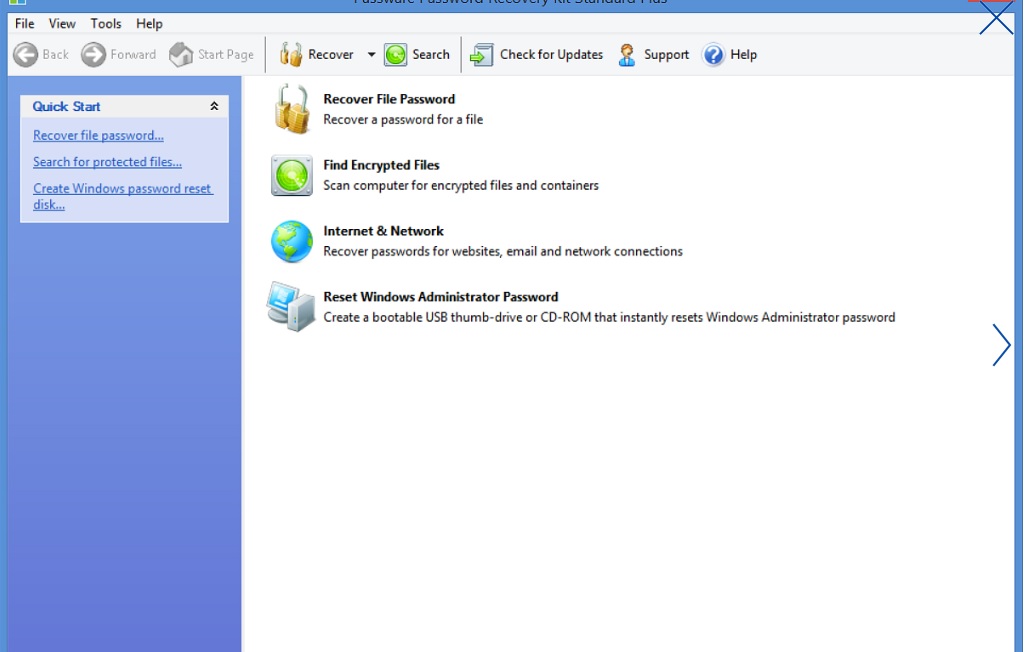
Task: Click the Recover file password link
Action: tap(98, 135)
